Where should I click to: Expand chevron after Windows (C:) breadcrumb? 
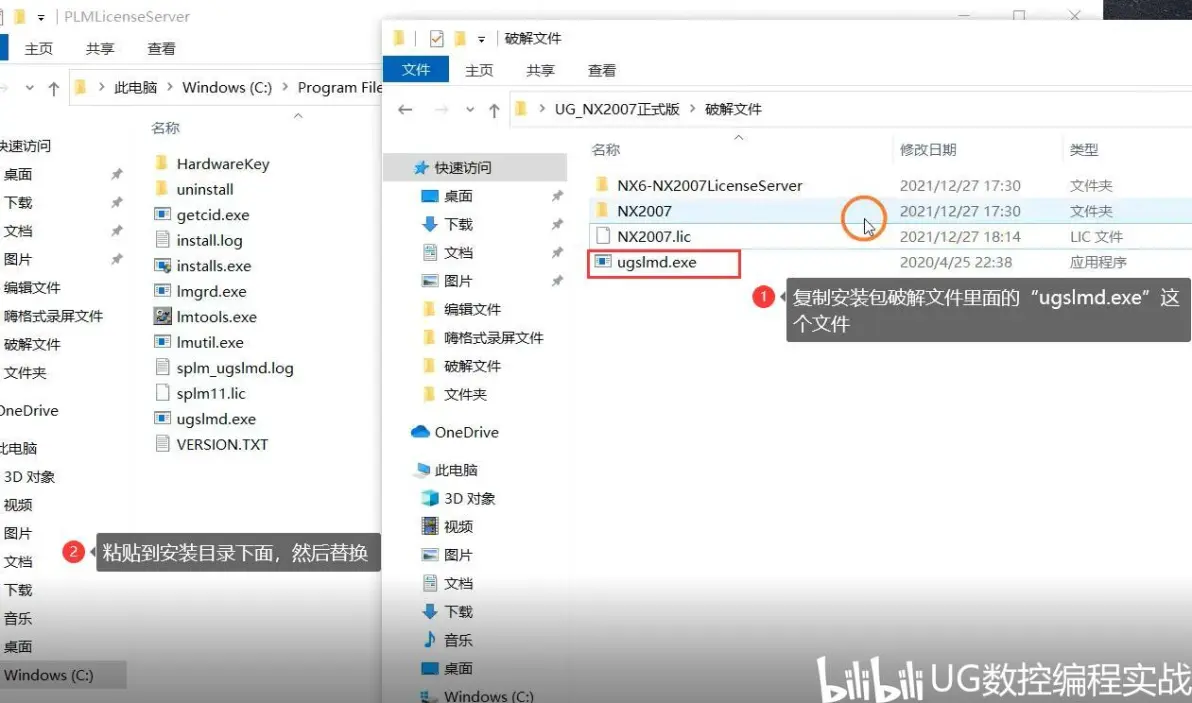285,87
